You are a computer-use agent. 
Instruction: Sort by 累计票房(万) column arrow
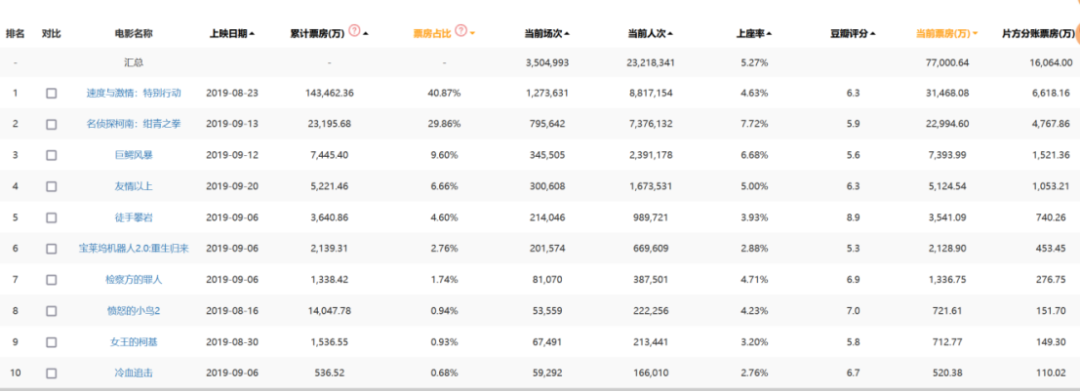tap(365, 34)
